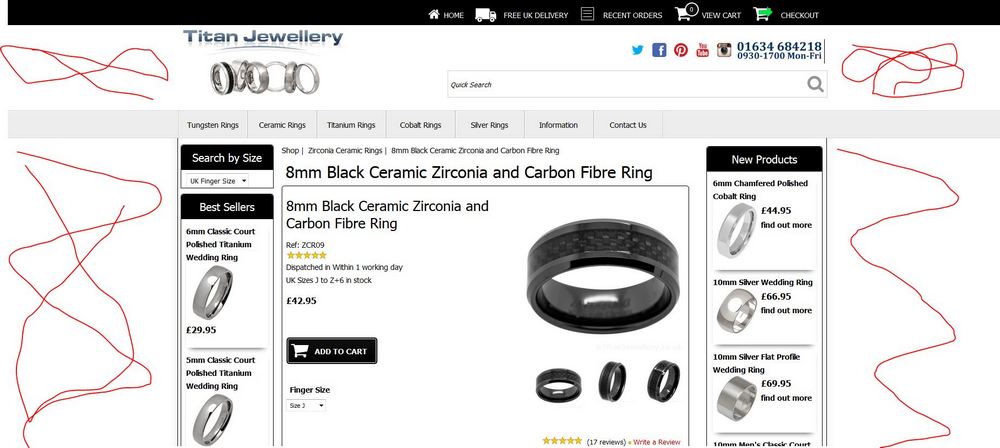Click in the Quick Search field
1000x448 pixels.
[626, 84]
